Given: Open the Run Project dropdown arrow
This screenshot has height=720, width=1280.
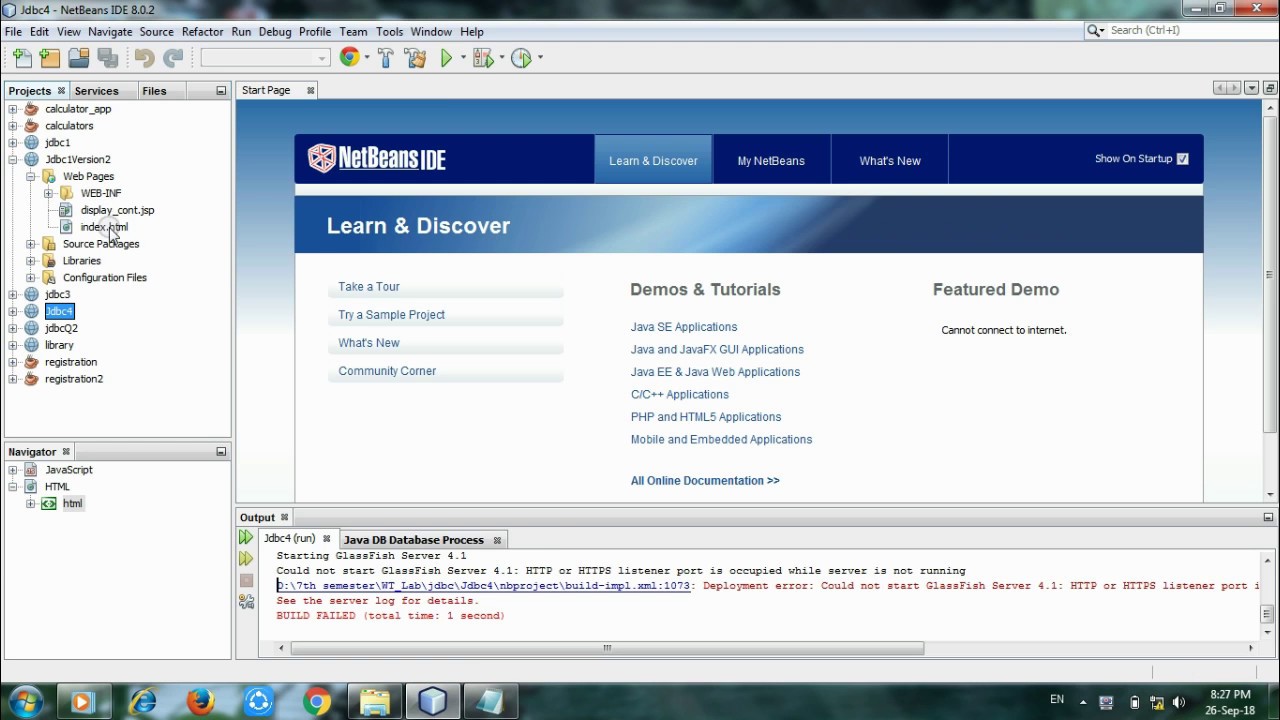Looking at the screenshot, I should tap(462, 58).
